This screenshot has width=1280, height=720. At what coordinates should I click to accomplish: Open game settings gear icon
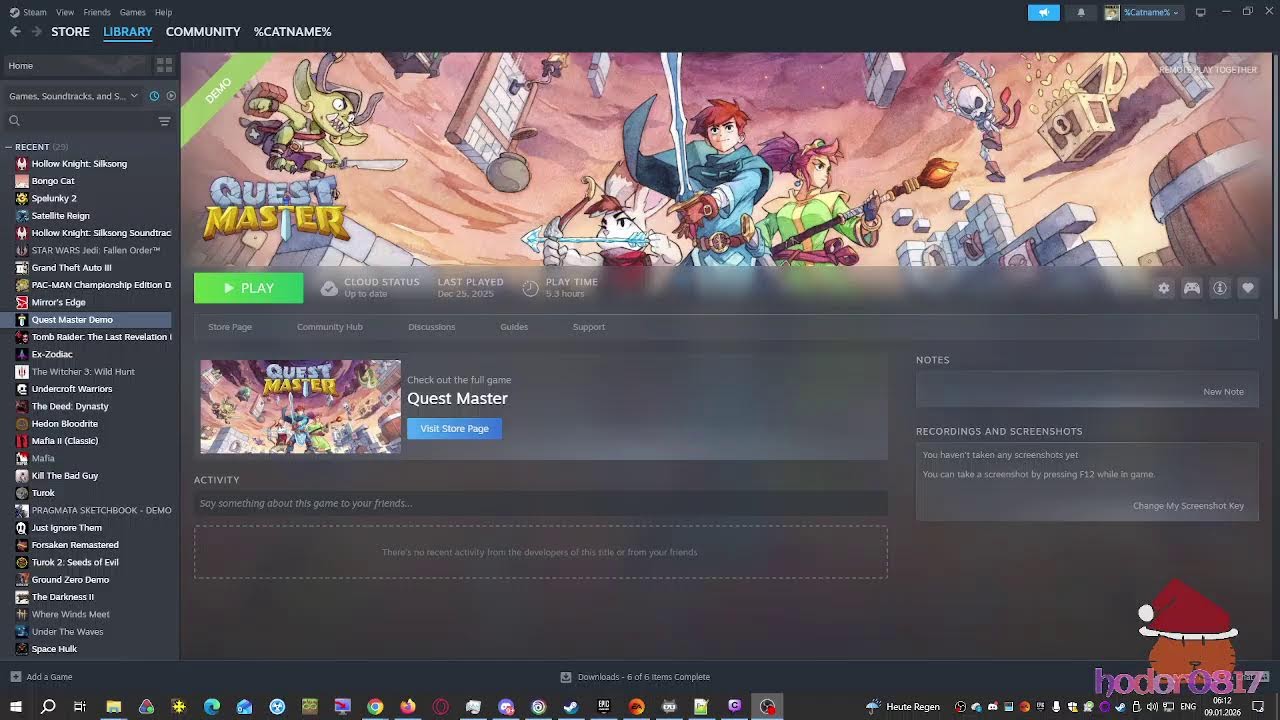(x=1164, y=288)
